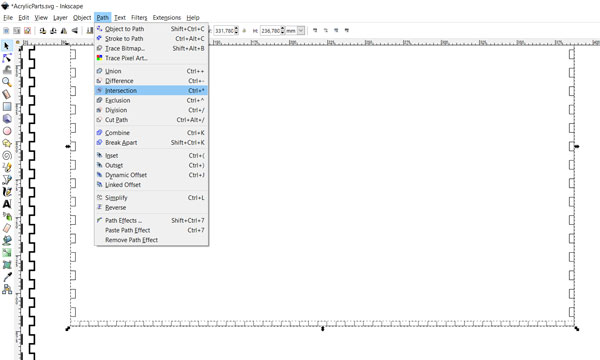Choose Trace Pixel Art entry
The width and height of the screenshot is (600, 360).
(x=151, y=58)
